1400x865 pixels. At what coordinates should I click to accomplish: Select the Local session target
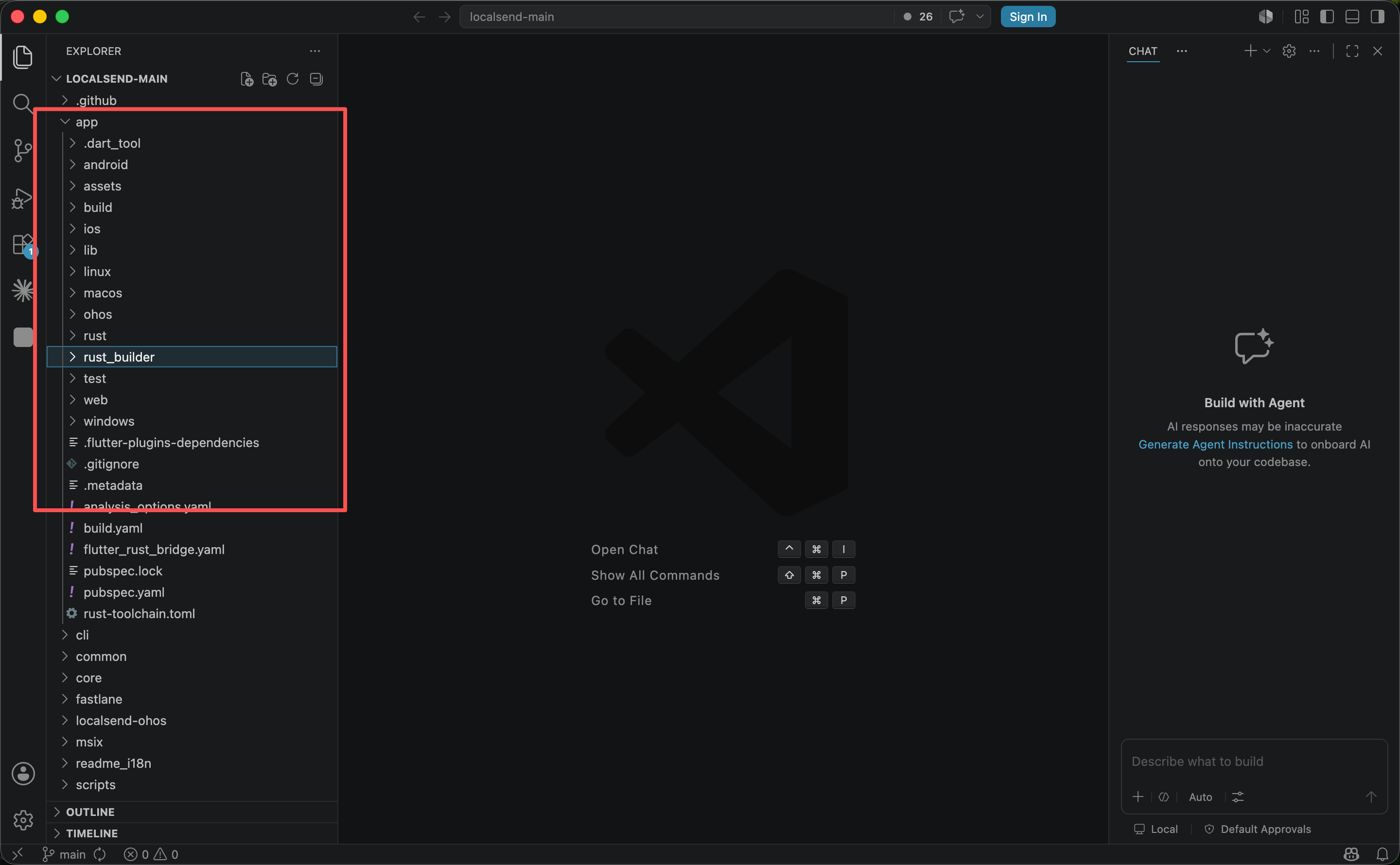1155,829
